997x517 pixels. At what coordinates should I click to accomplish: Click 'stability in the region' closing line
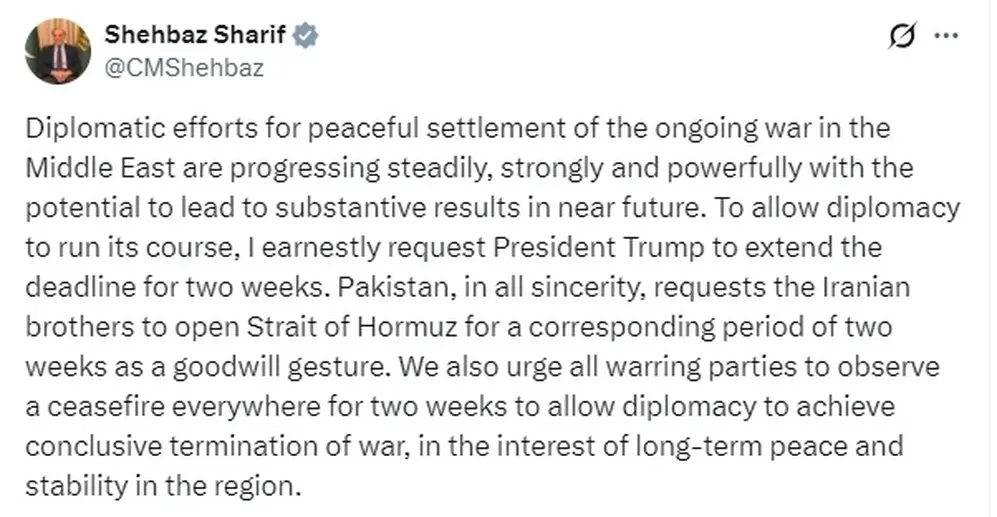[x=162, y=486]
